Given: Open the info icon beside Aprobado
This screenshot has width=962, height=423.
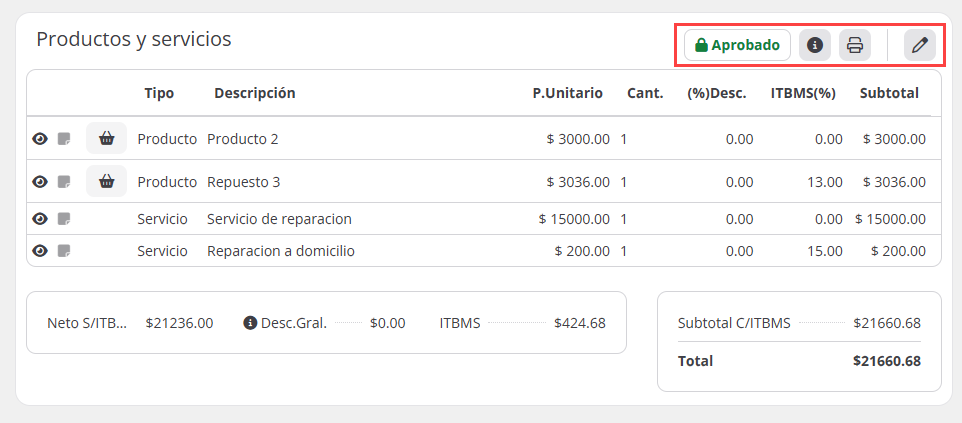Looking at the screenshot, I should point(815,45).
